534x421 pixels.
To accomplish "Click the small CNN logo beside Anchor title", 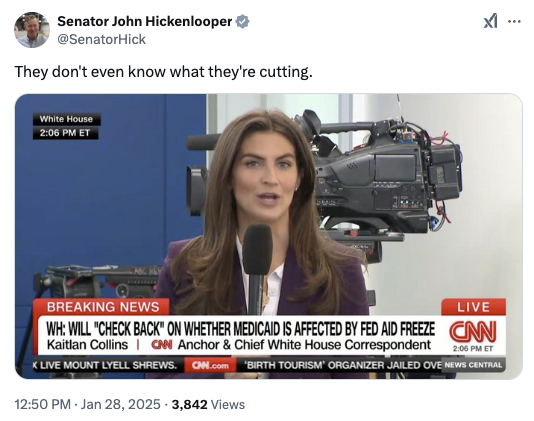I will (162, 345).
